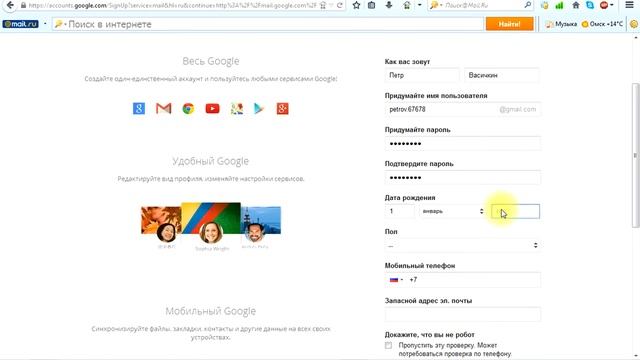Click the 'Музыка' toolbar text link

[566, 24]
